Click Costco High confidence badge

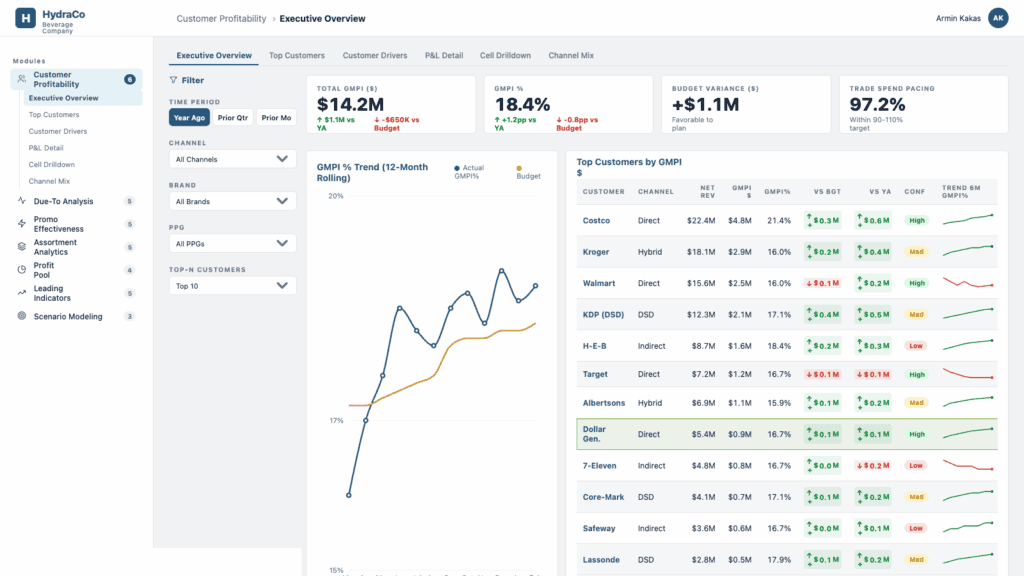pyautogui.click(x=916, y=220)
